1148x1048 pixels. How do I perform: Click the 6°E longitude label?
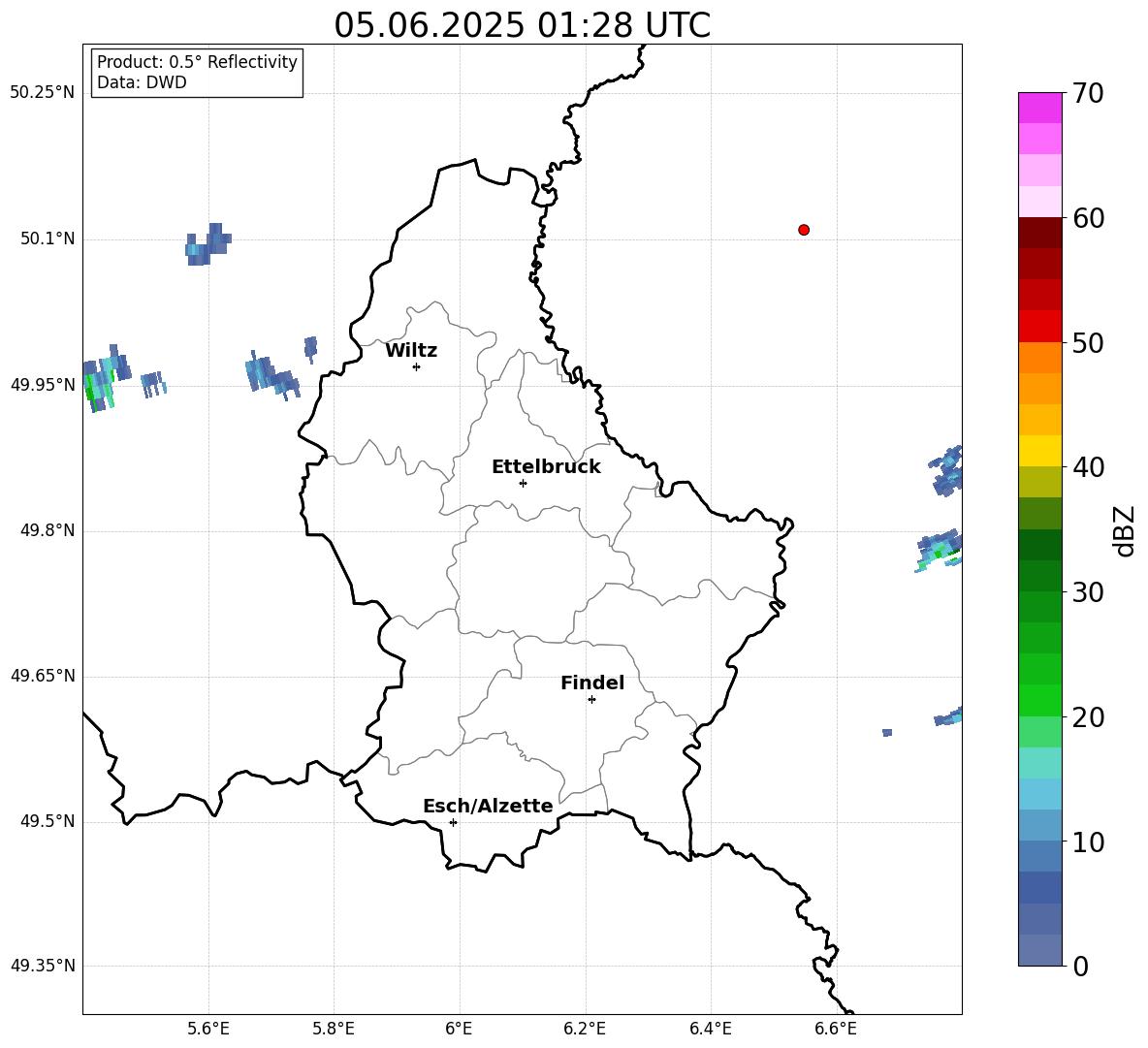[459, 1029]
